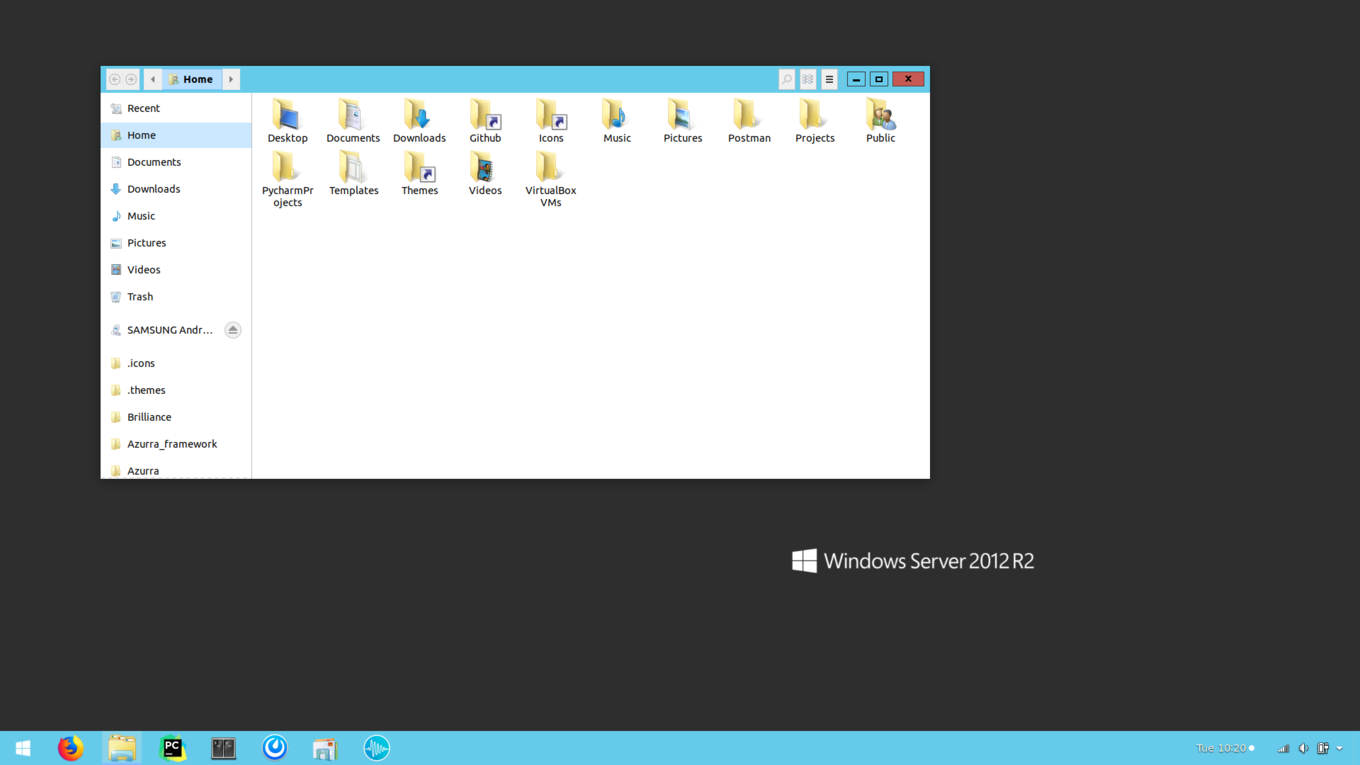Go to Documents in the sidebar
This screenshot has height=765, width=1360.
click(176, 162)
